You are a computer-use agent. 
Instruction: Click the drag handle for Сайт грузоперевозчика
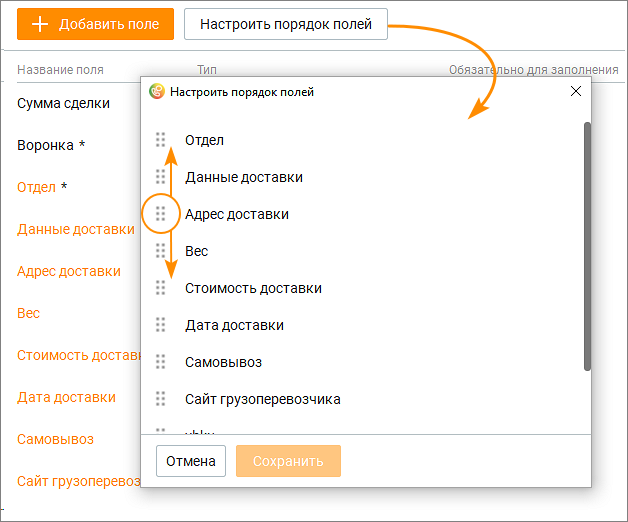[161, 399]
